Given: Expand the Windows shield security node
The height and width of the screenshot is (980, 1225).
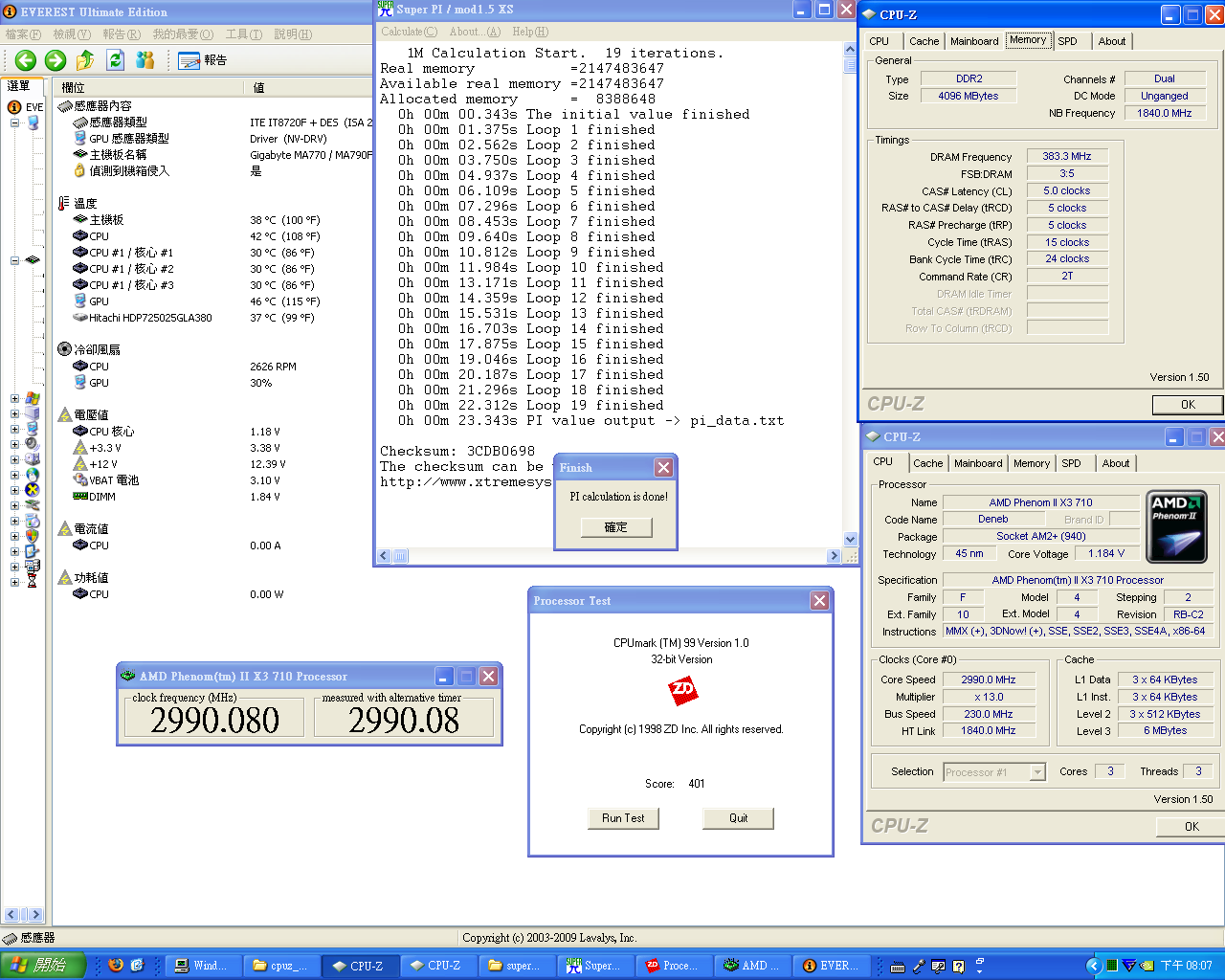Looking at the screenshot, I should pos(14,536).
